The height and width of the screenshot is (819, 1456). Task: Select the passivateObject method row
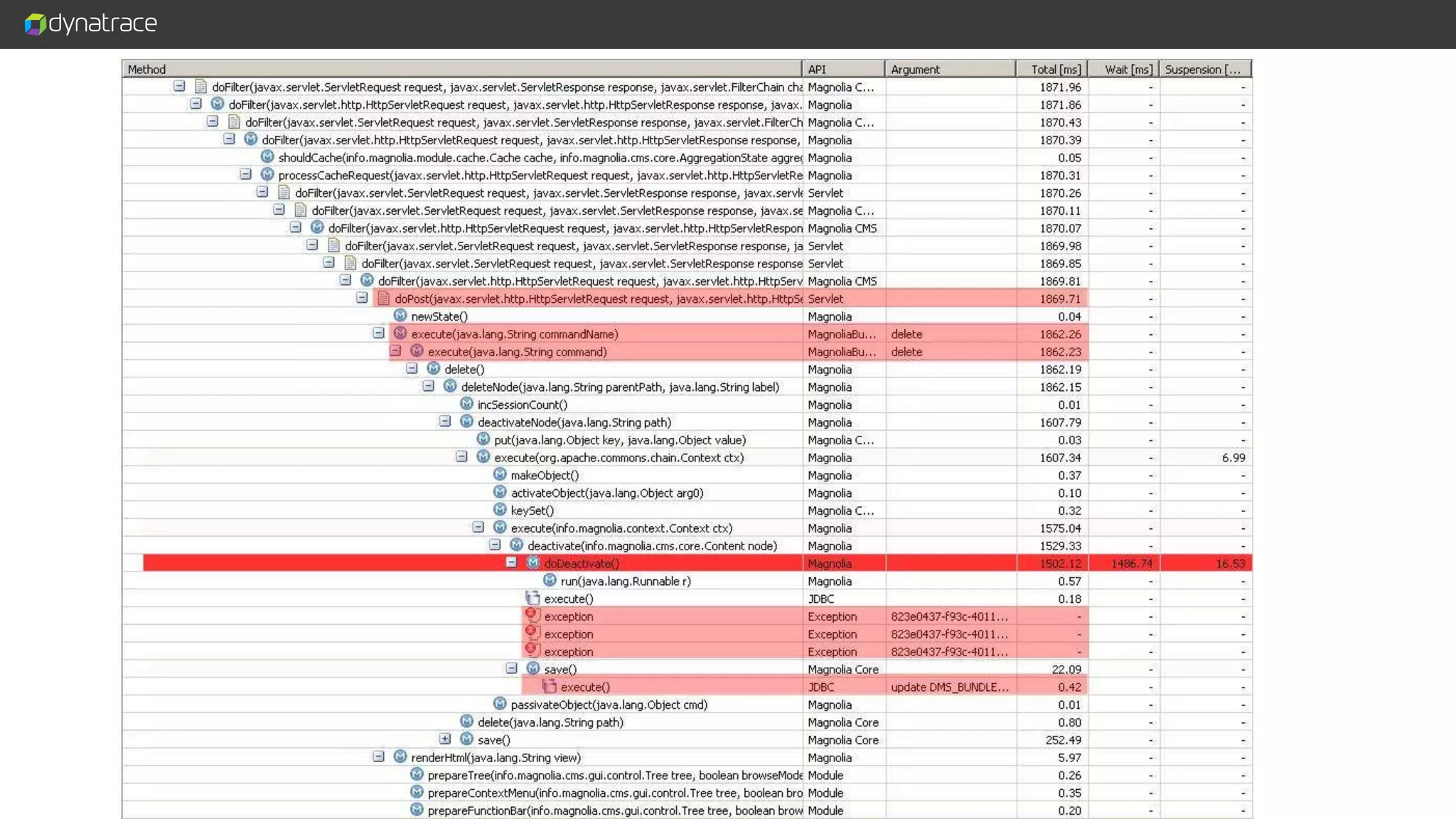coord(609,705)
